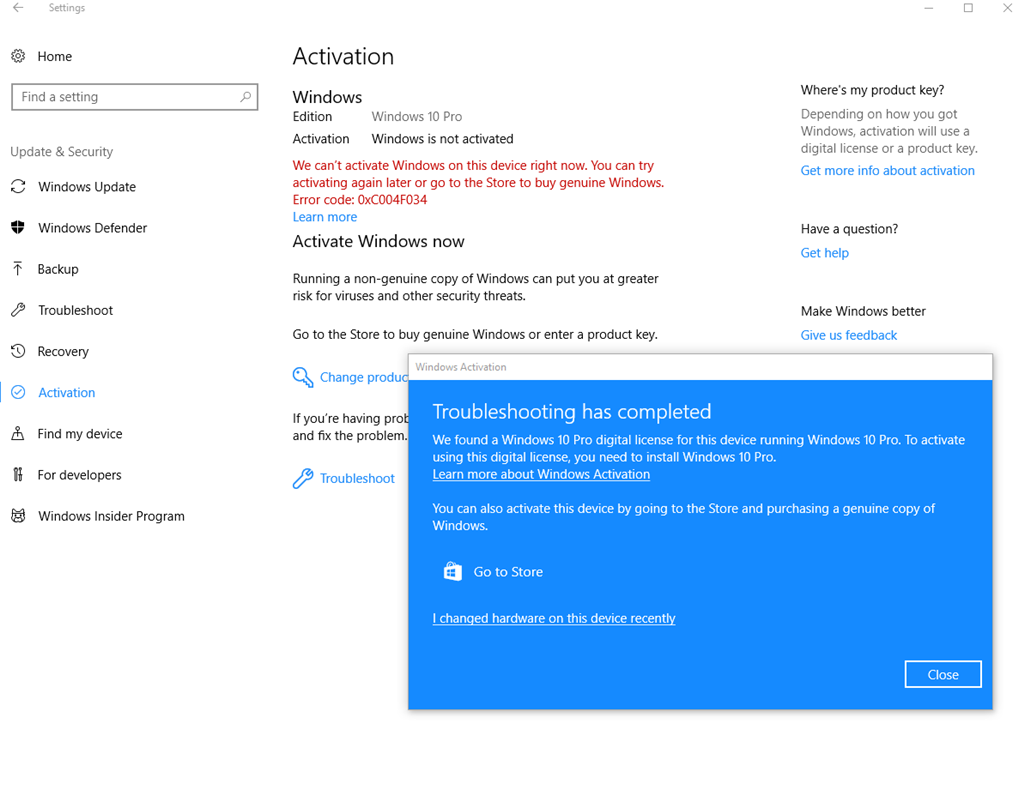Image resolution: width=1024 pixels, height=789 pixels.
Task: Click the Recovery clock icon
Action: point(18,351)
